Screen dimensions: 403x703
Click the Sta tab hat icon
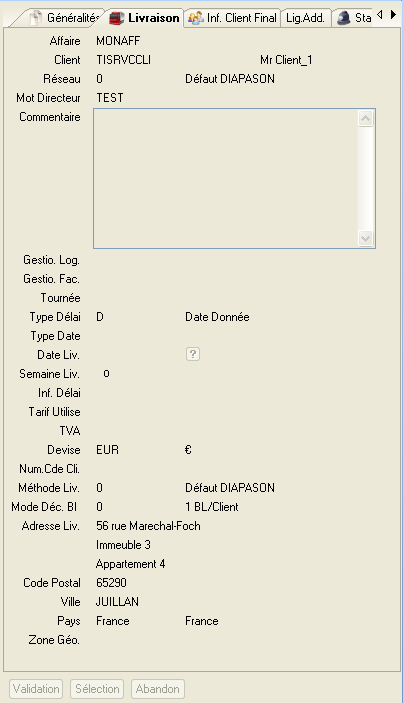click(343, 18)
